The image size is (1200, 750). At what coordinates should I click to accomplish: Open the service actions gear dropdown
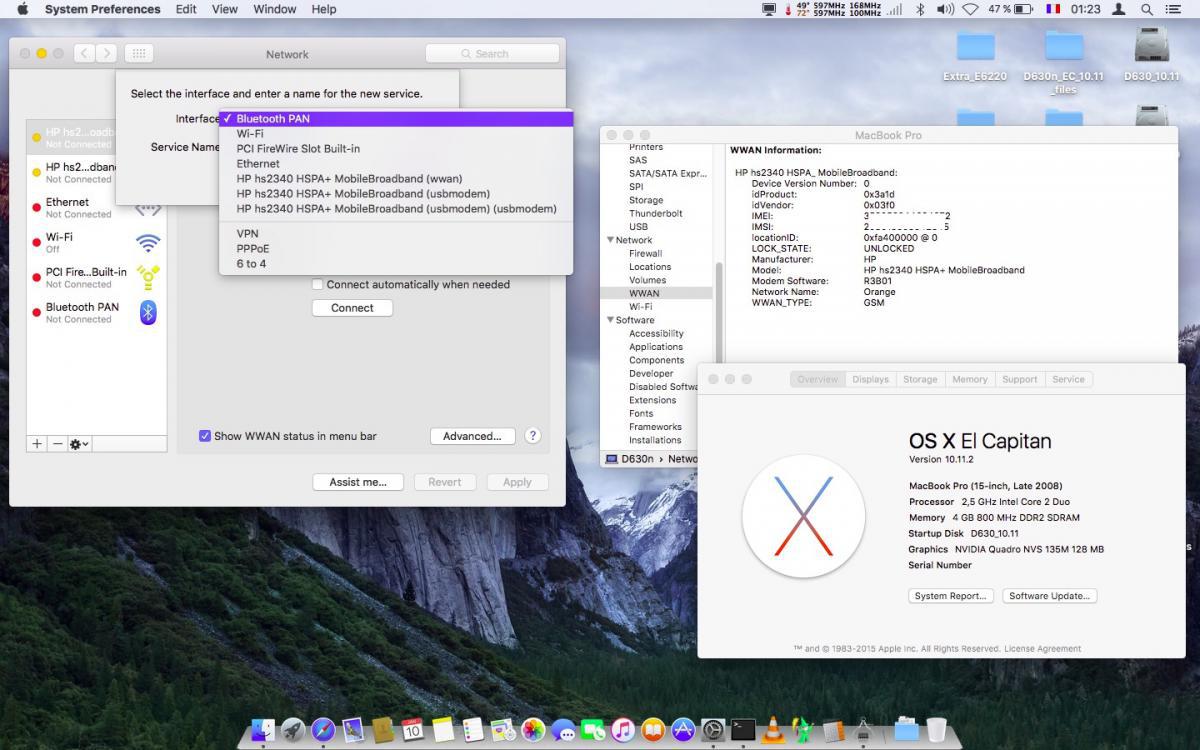point(80,443)
